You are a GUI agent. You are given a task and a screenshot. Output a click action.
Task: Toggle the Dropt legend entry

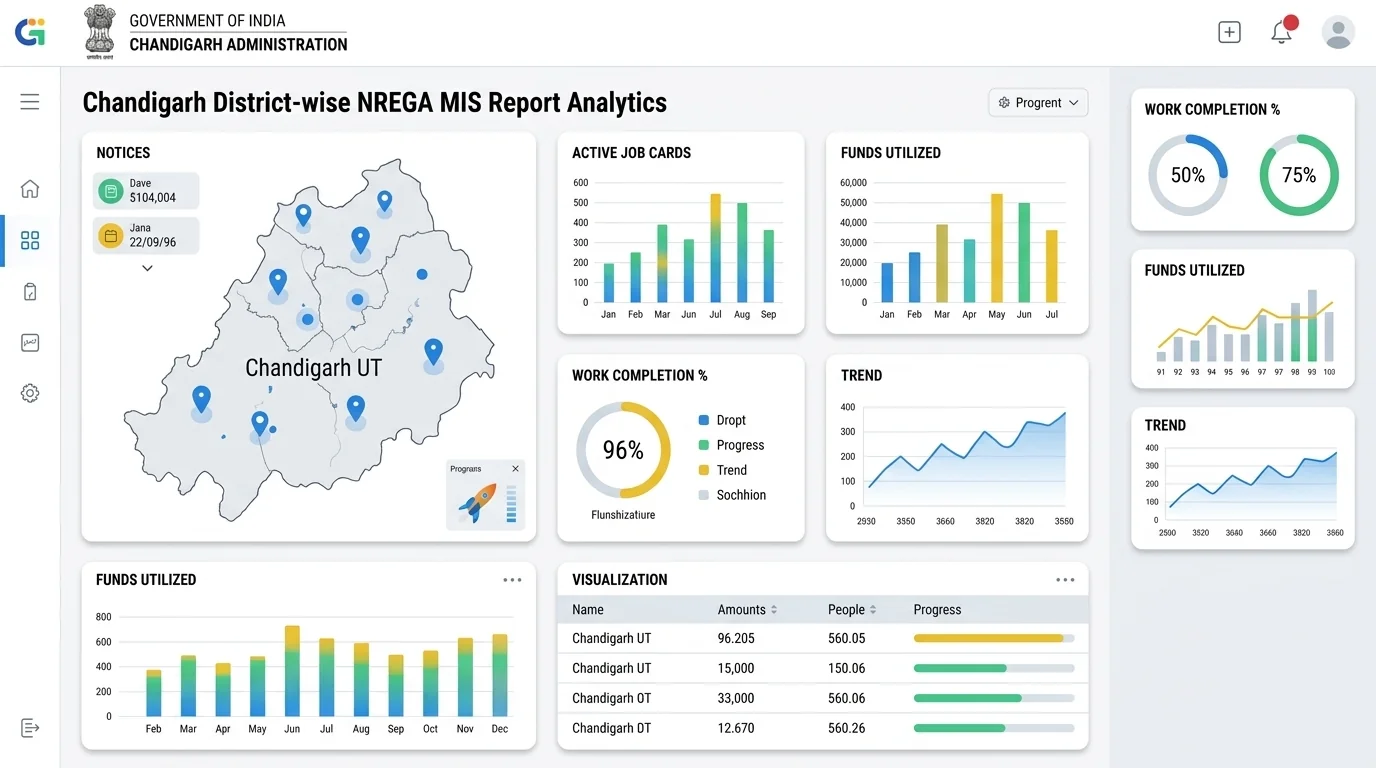(x=722, y=420)
